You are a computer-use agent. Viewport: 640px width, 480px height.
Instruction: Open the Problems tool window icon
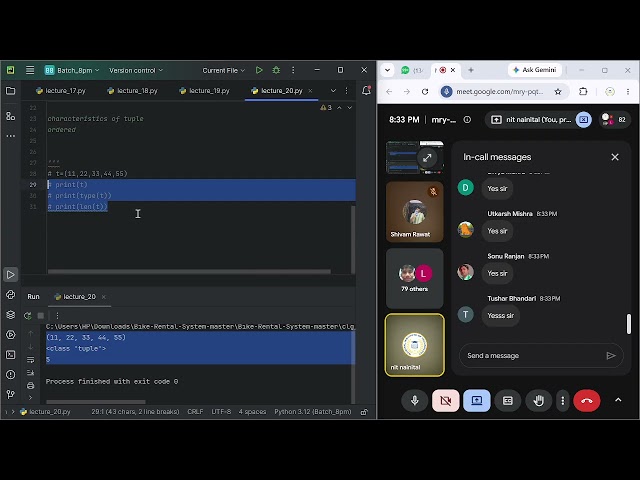11,374
